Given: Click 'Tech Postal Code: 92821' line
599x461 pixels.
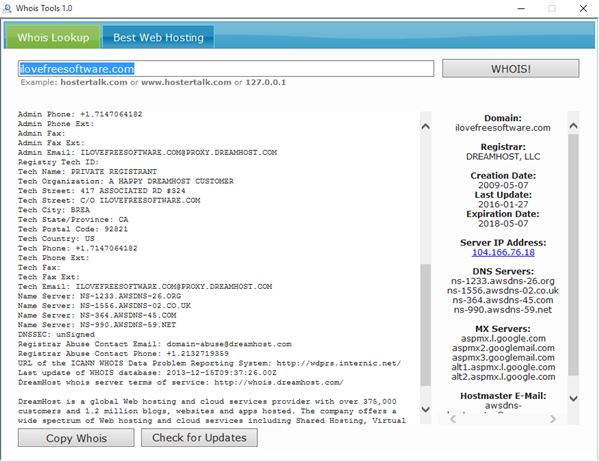Looking at the screenshot, I should [73, 229].
